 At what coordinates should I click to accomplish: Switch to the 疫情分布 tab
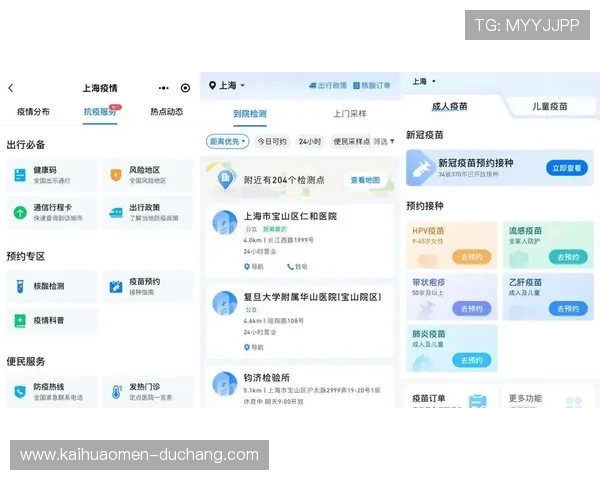coord(33,112)
